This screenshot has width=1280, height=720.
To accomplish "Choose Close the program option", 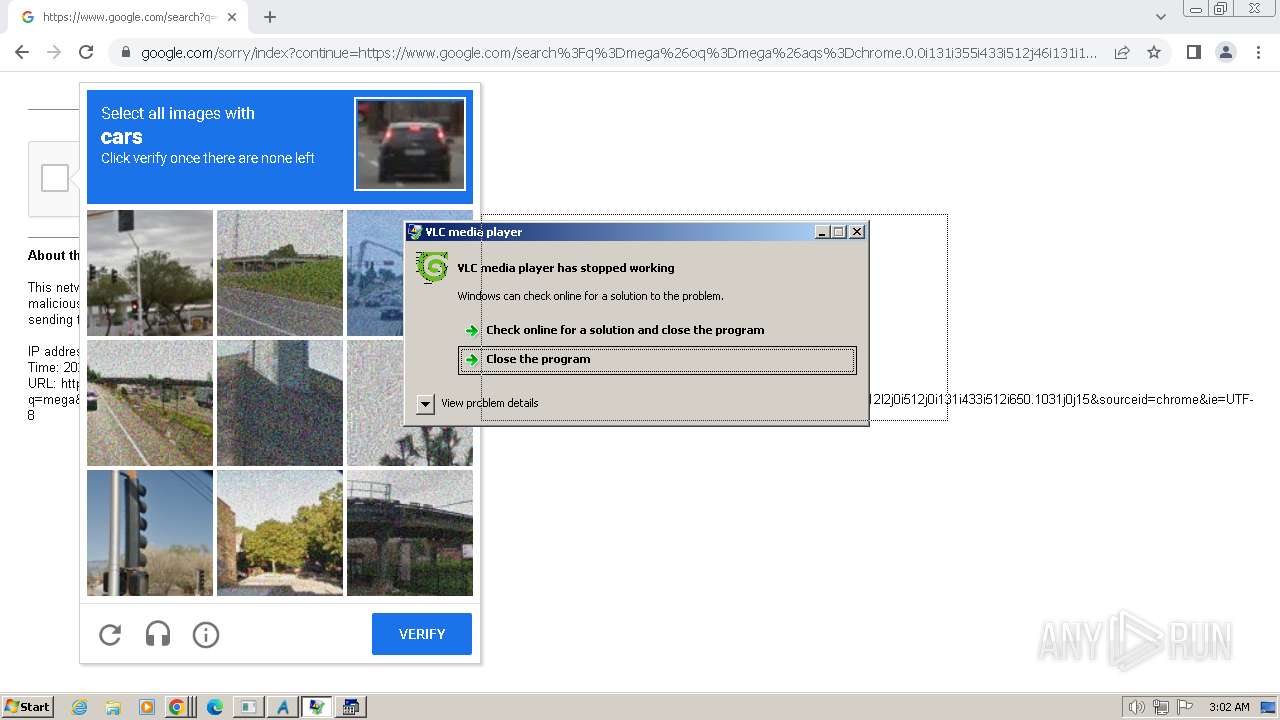I will coord(657,360).
